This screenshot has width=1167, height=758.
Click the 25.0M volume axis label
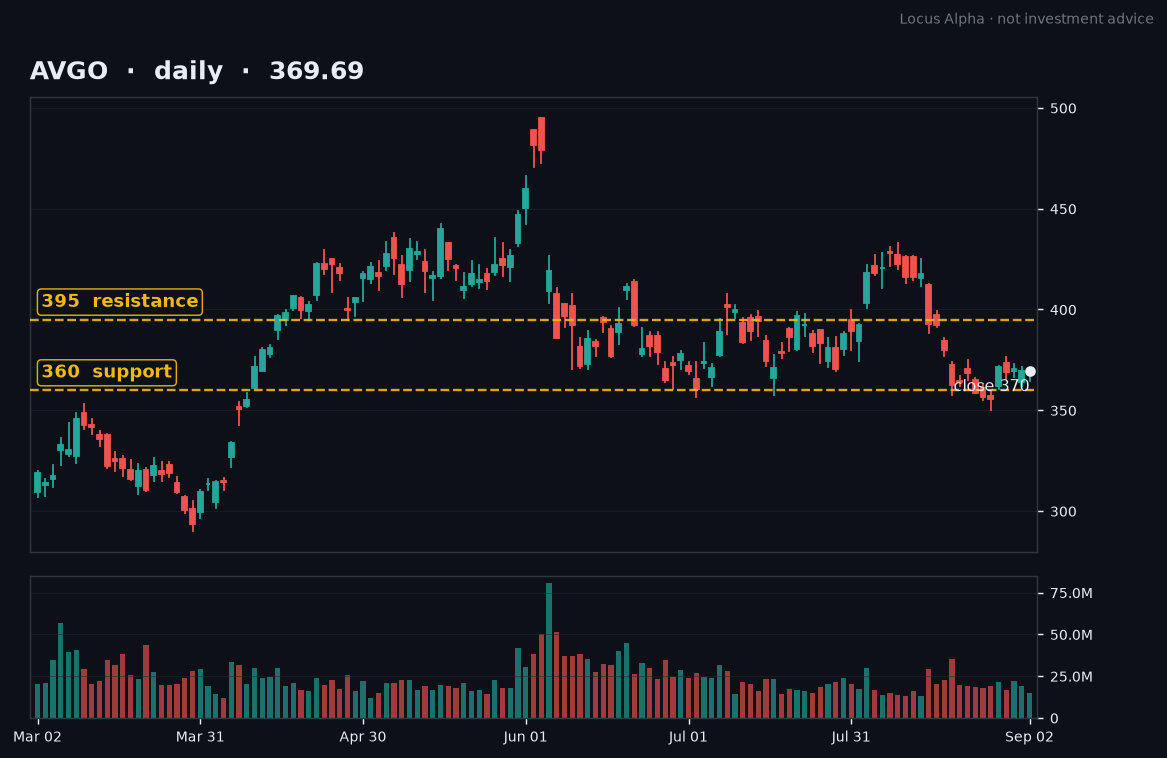[x=1071, y=677]
